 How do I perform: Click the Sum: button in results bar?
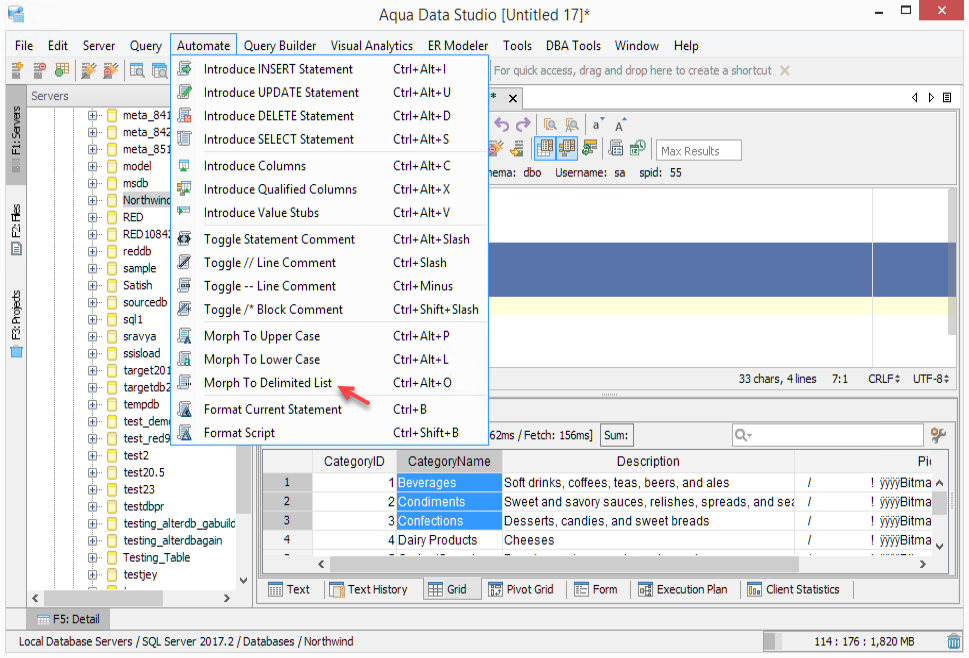coord(616,435)
